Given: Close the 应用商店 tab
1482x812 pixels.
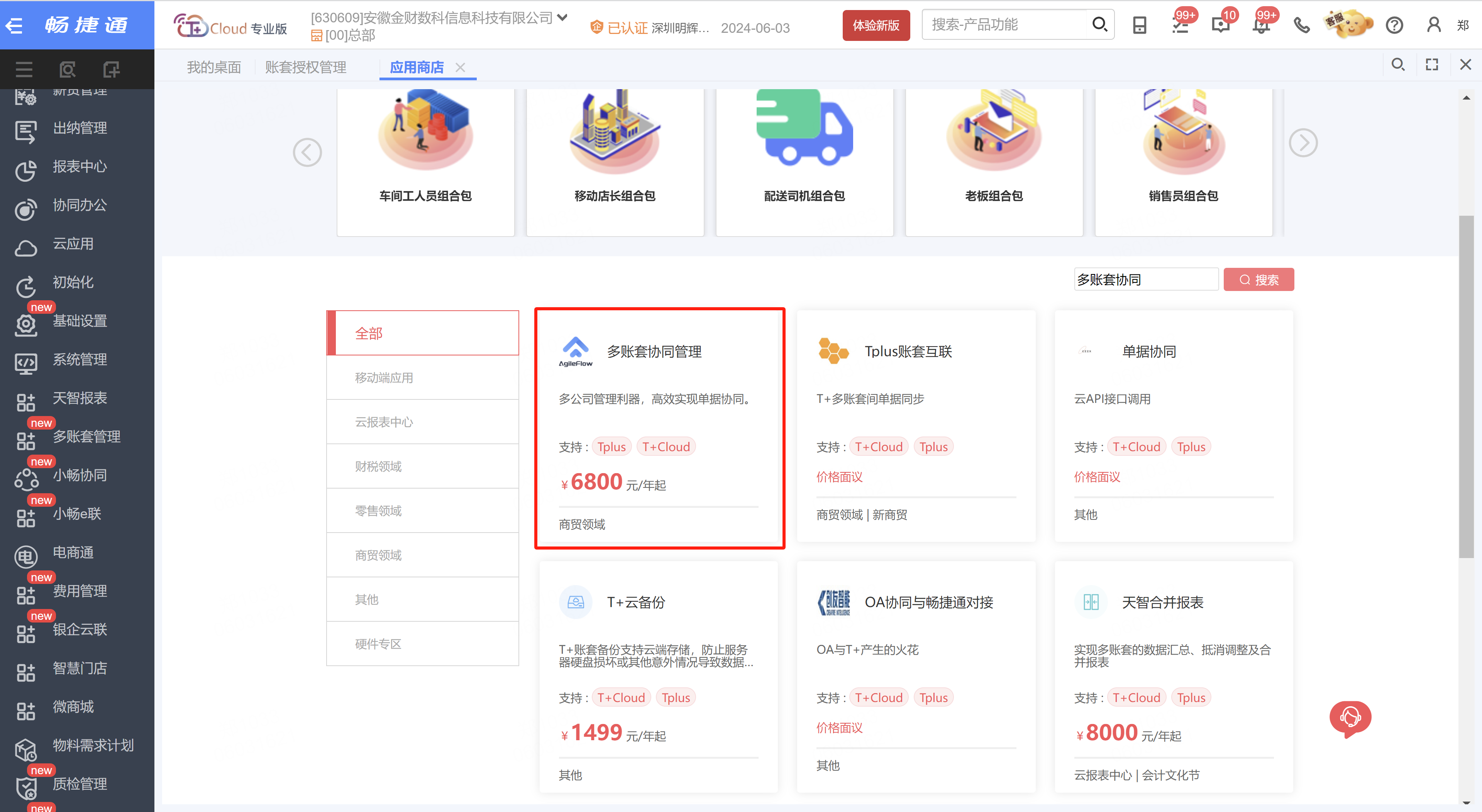Looking at the screenshot, I should pyautogui.click(x=460, y=67).
